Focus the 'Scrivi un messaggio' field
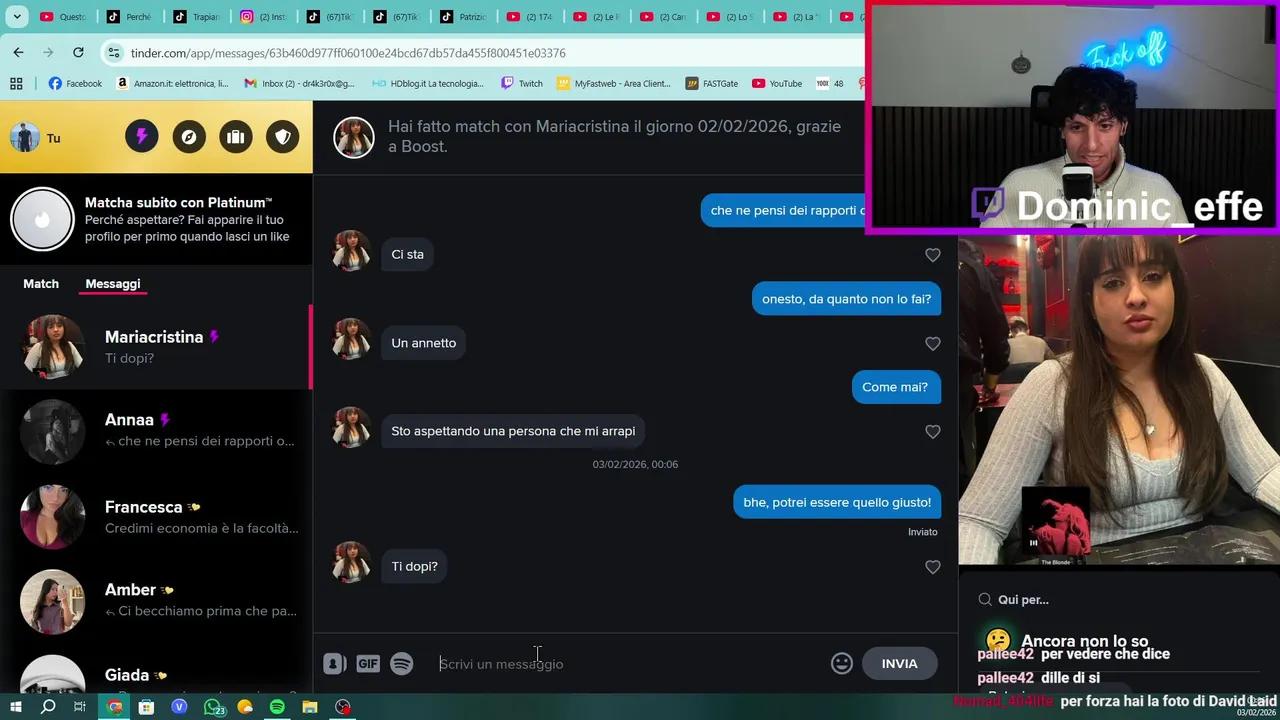The image size is (1280, 720). (628, 664)
